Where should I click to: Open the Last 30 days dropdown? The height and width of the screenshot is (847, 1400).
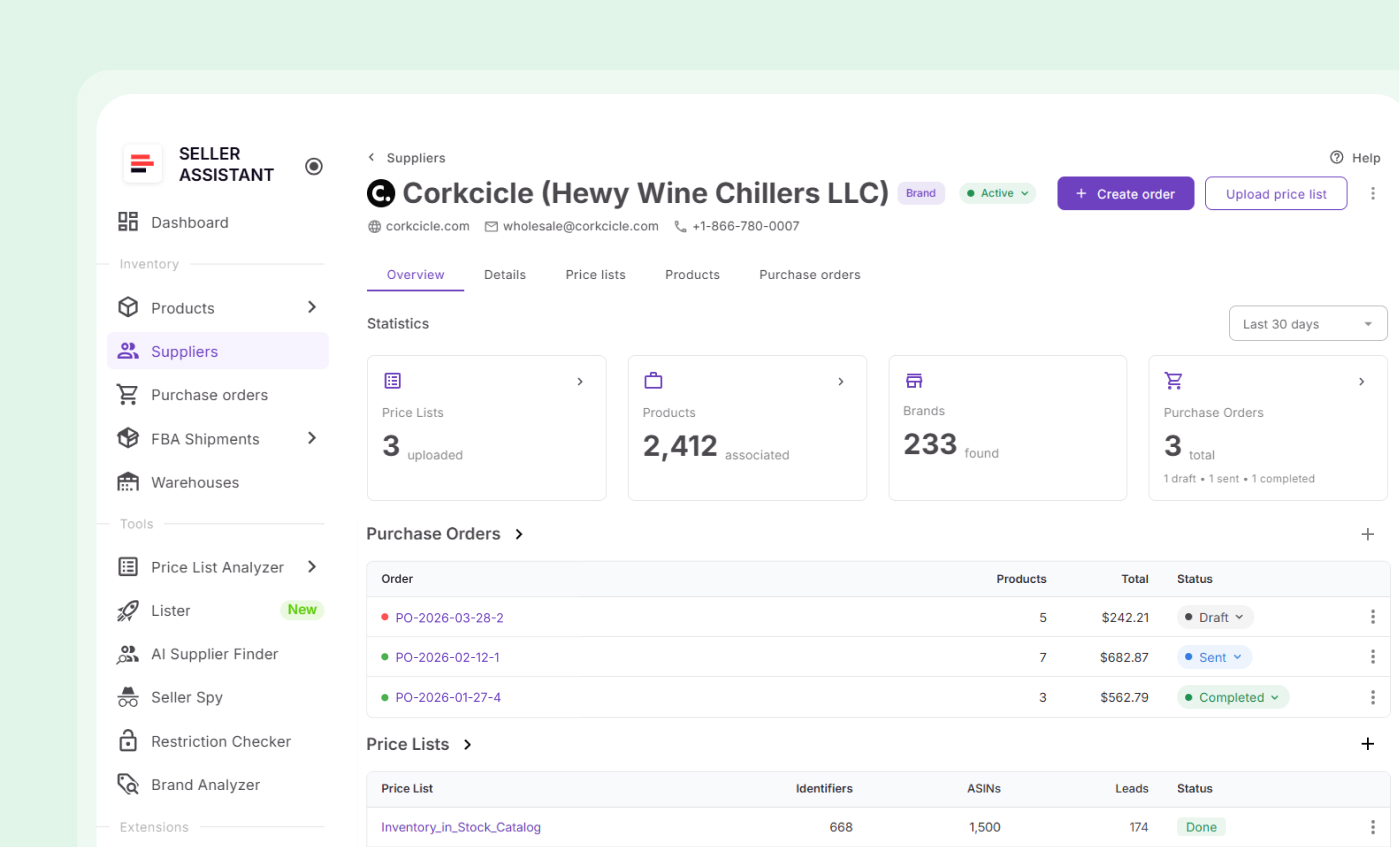[1307, 324]
